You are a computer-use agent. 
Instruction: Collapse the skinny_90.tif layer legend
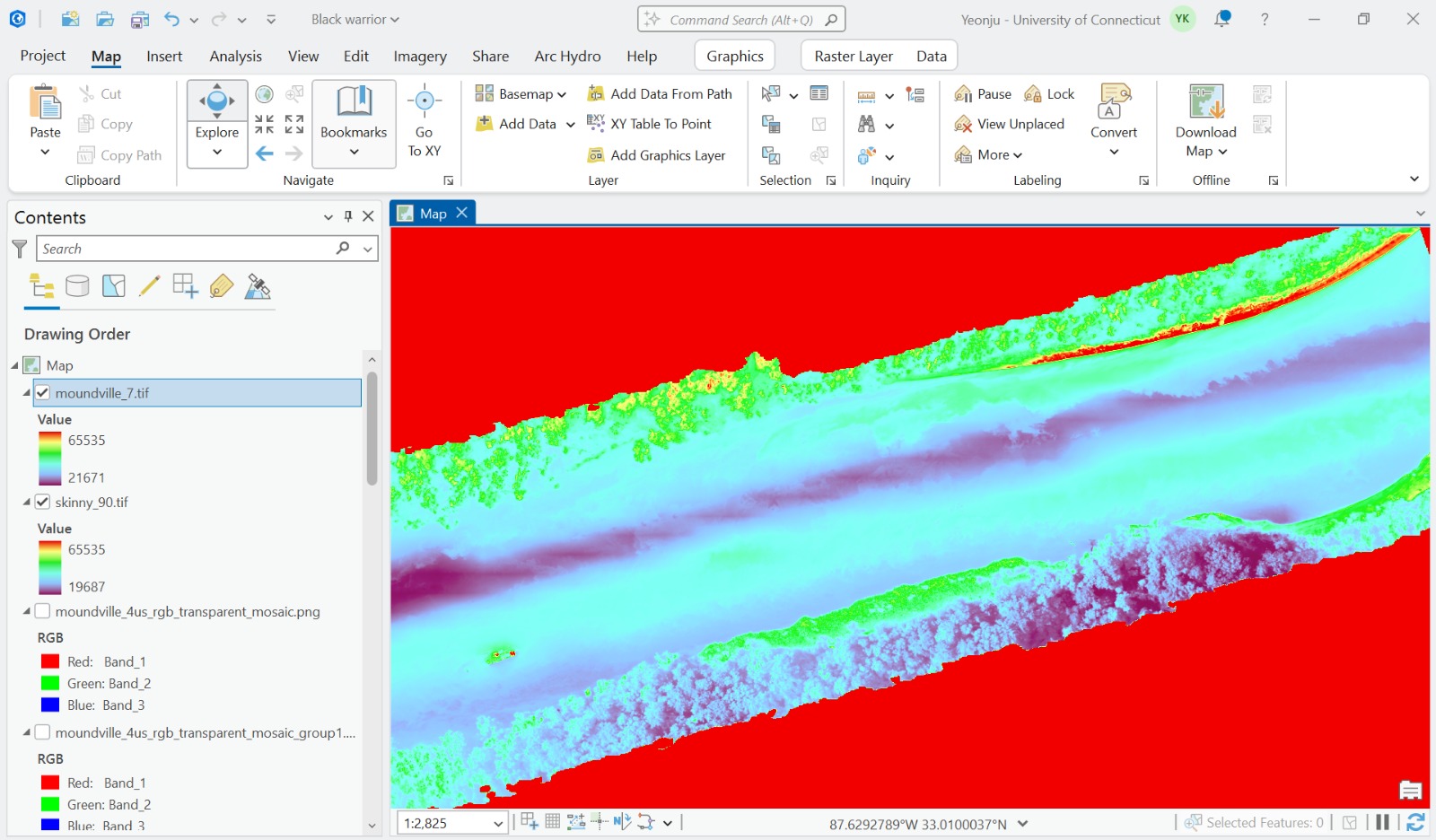(x=26, y=502)
